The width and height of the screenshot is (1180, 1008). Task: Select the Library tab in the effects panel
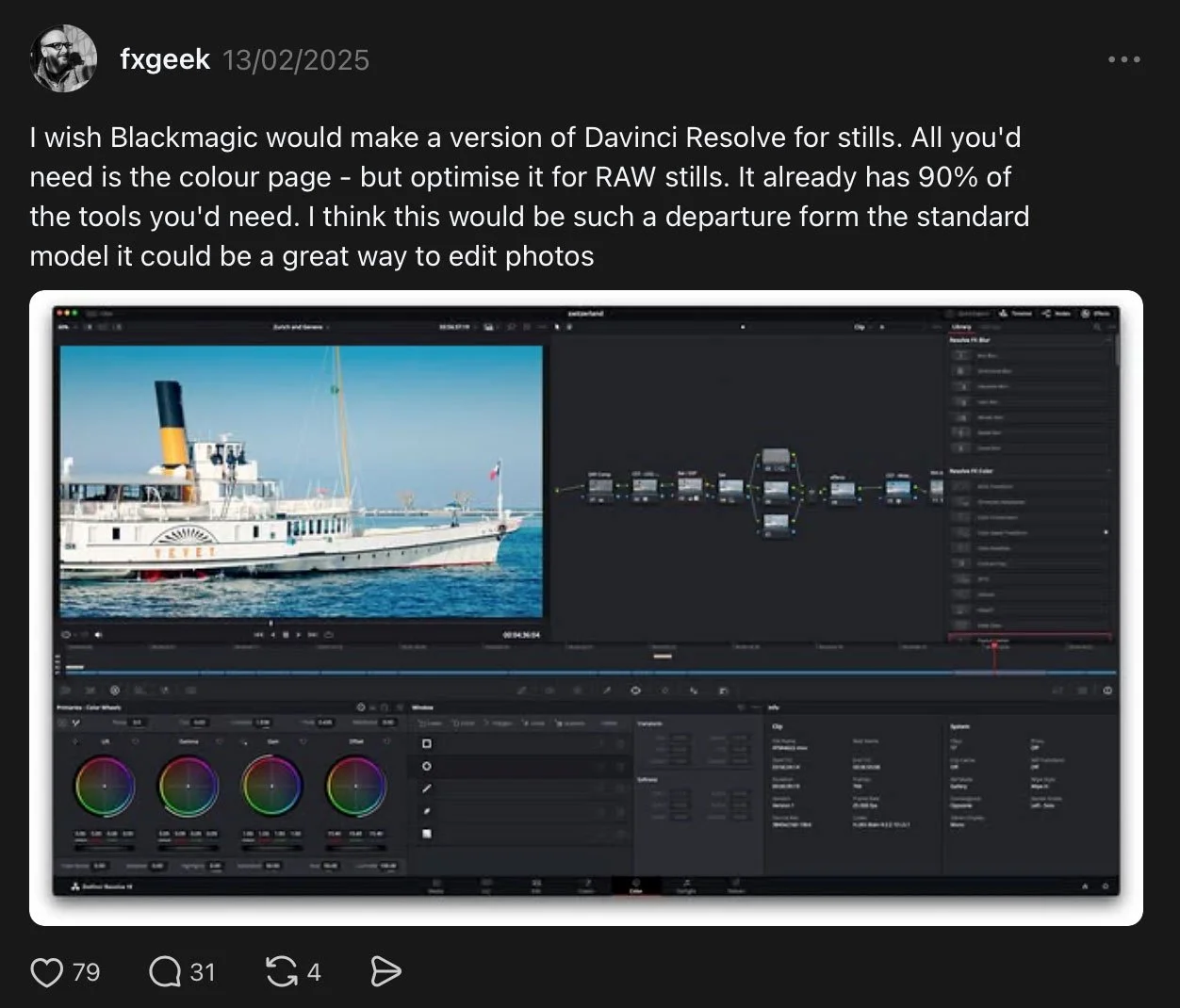coord(961,327)
